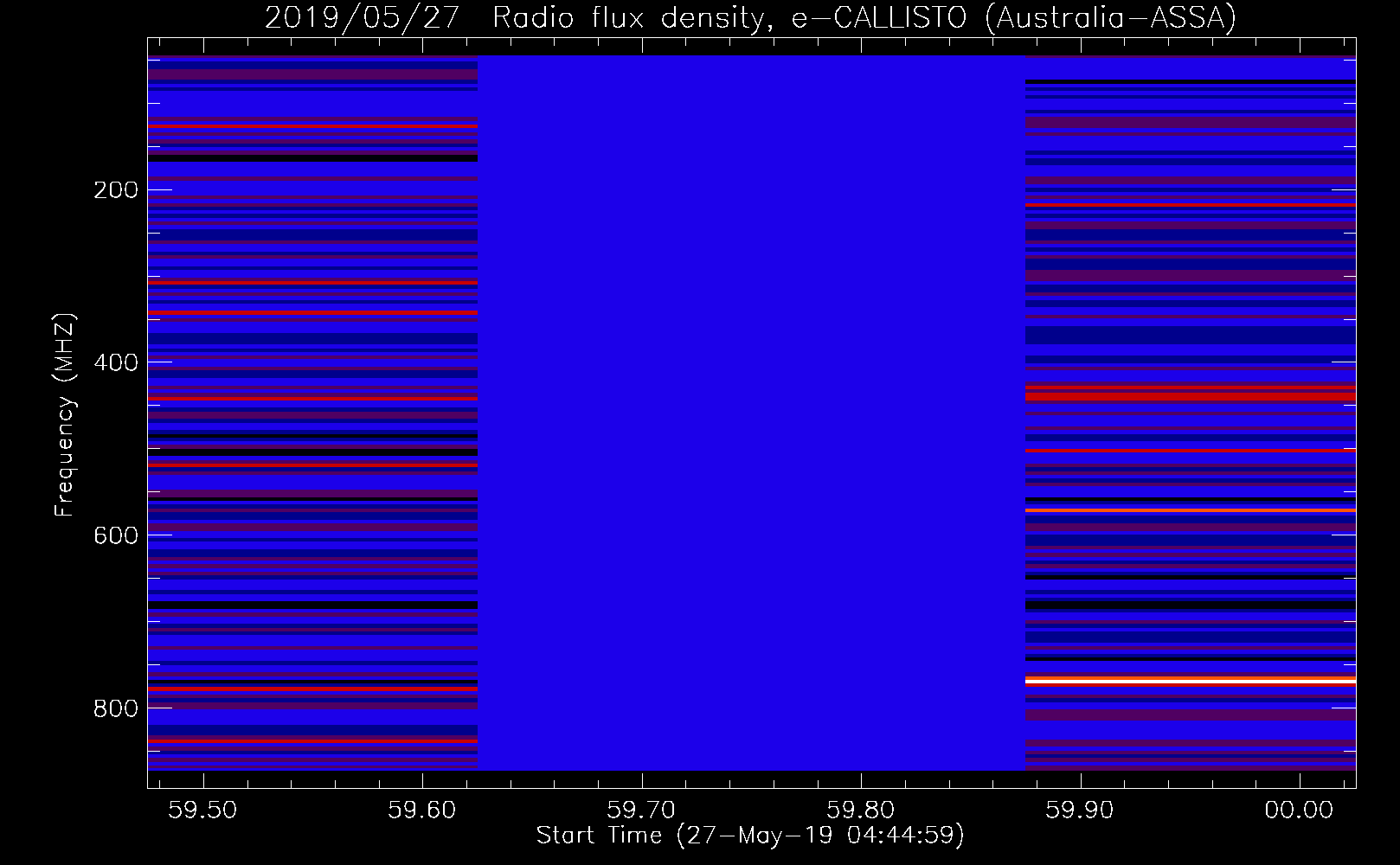This screenshot has height=865, width=1400.
Task: Click the 59.70 time tick label
Action: [x=642, y=810]
